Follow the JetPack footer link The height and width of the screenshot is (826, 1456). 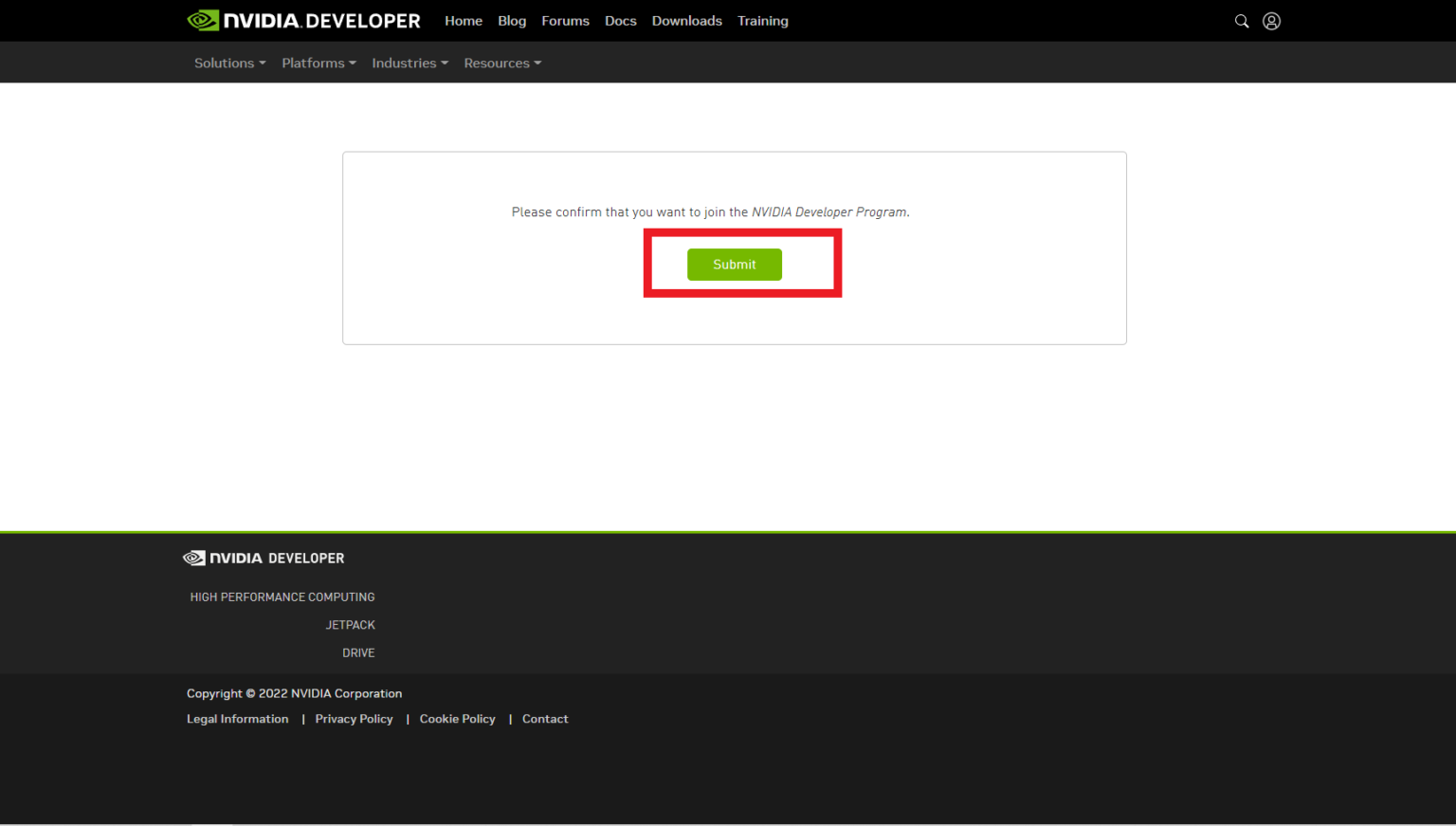click(x=351, y=625)
